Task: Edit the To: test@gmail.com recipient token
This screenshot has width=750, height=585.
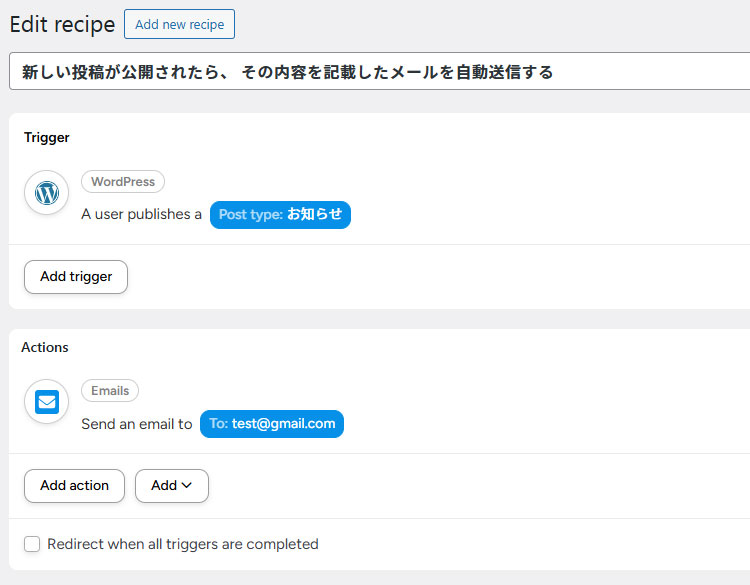Action: click(x=272, y=424)
